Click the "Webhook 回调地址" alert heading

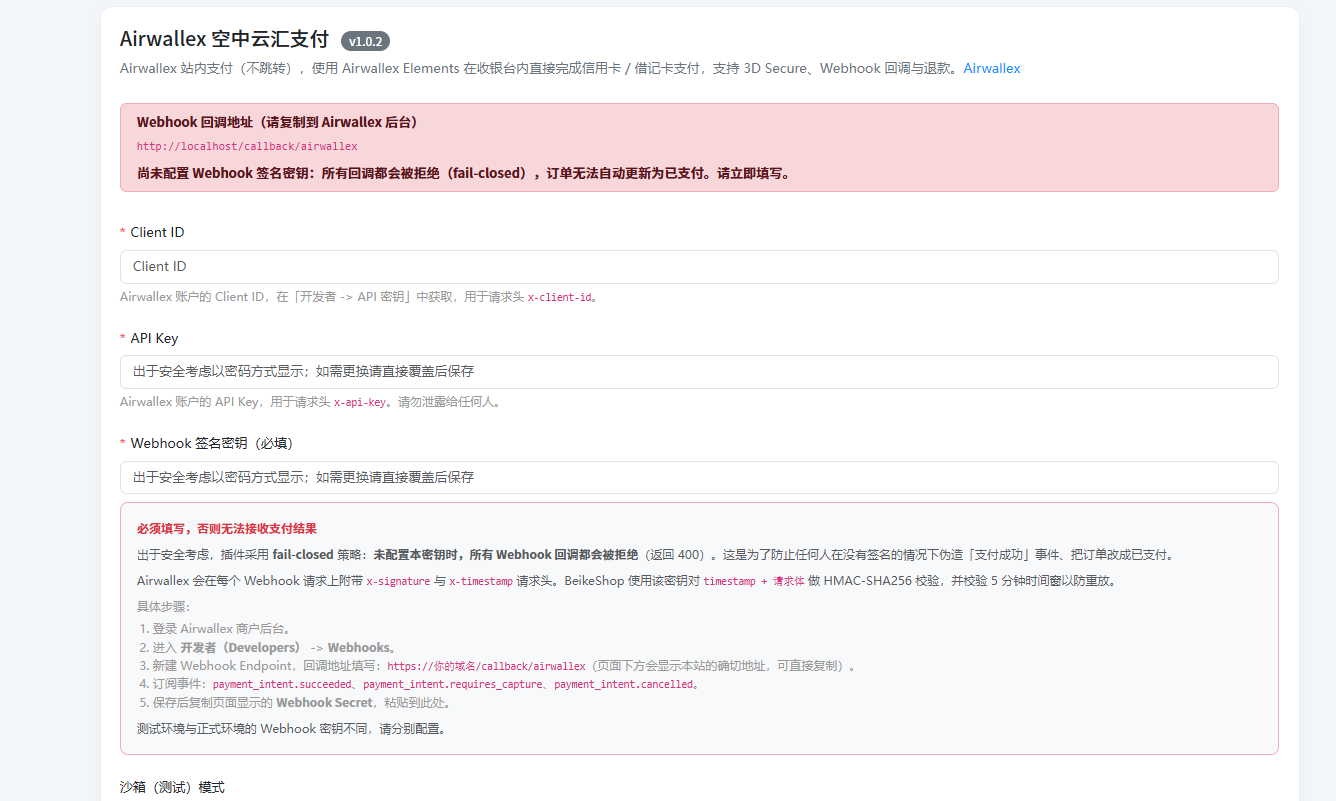click(x=277, y=122)
